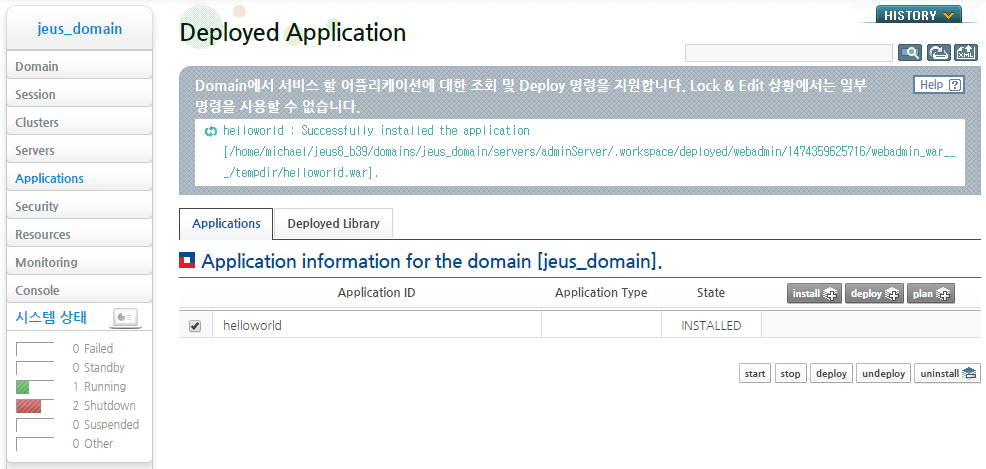Click the Shutdown status bar indicator

pyautogui.click(x=35, y=406)
